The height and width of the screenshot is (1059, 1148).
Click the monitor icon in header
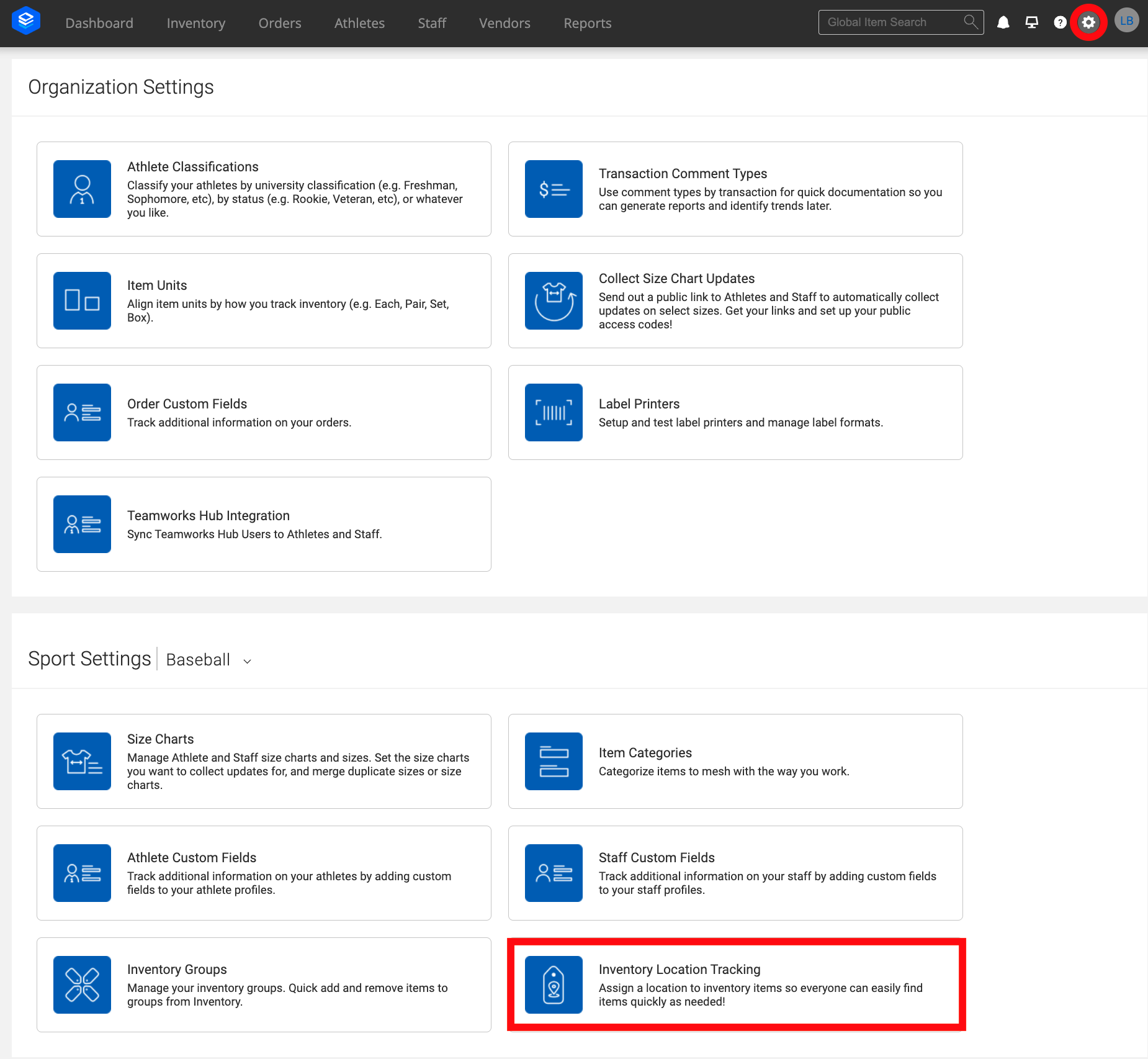1031,22
